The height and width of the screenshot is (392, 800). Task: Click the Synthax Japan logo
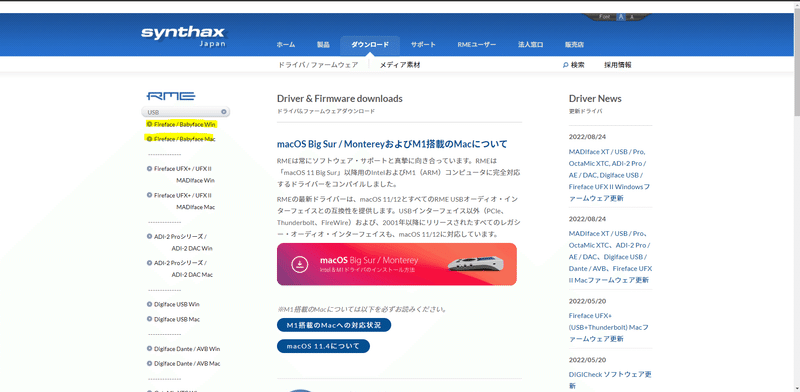[x=183, y=36]
